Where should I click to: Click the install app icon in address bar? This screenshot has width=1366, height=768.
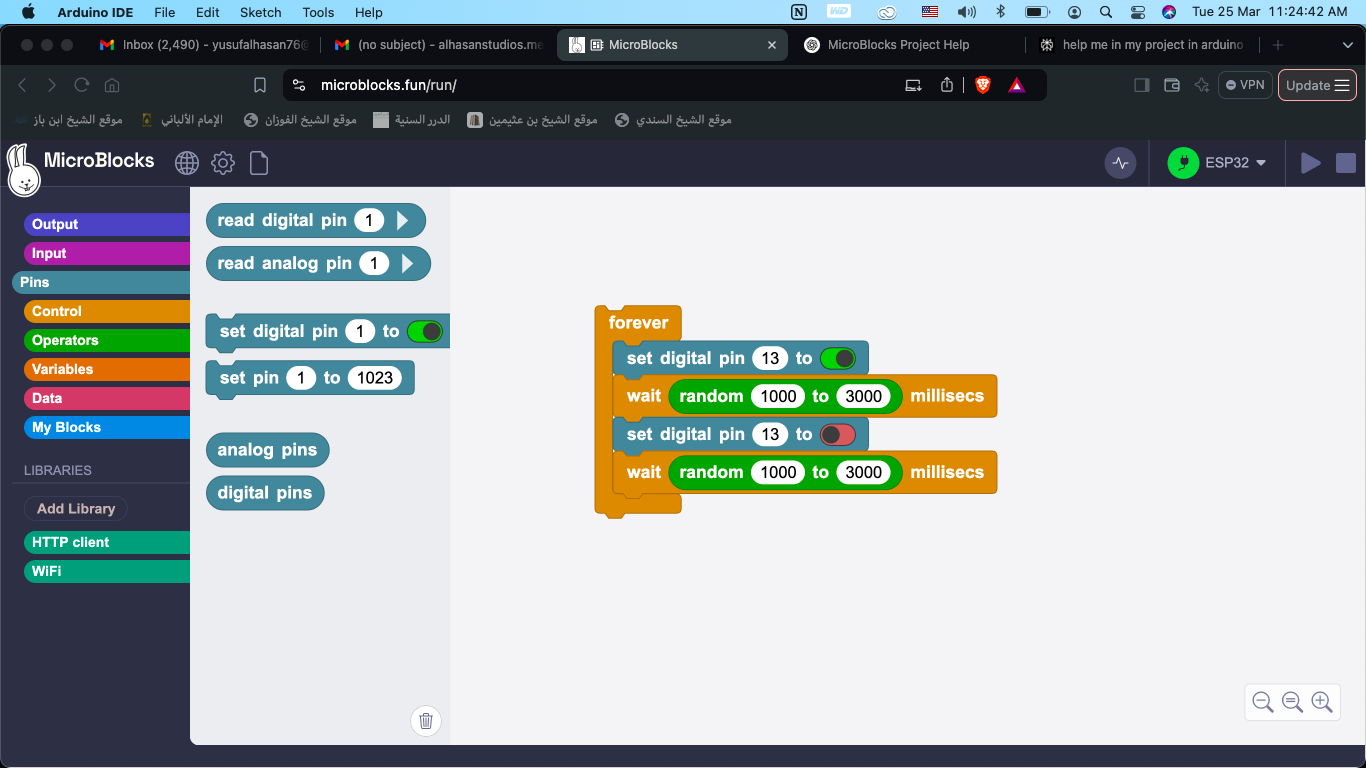pyautogui.click(x=913, y=85)
